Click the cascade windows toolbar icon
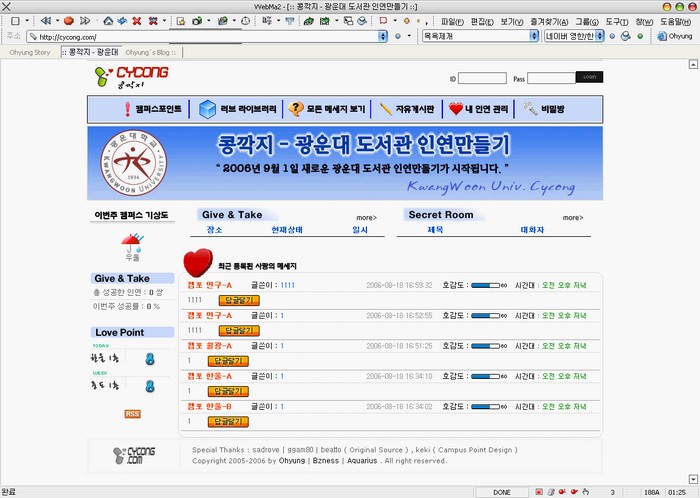 point(349,21)
